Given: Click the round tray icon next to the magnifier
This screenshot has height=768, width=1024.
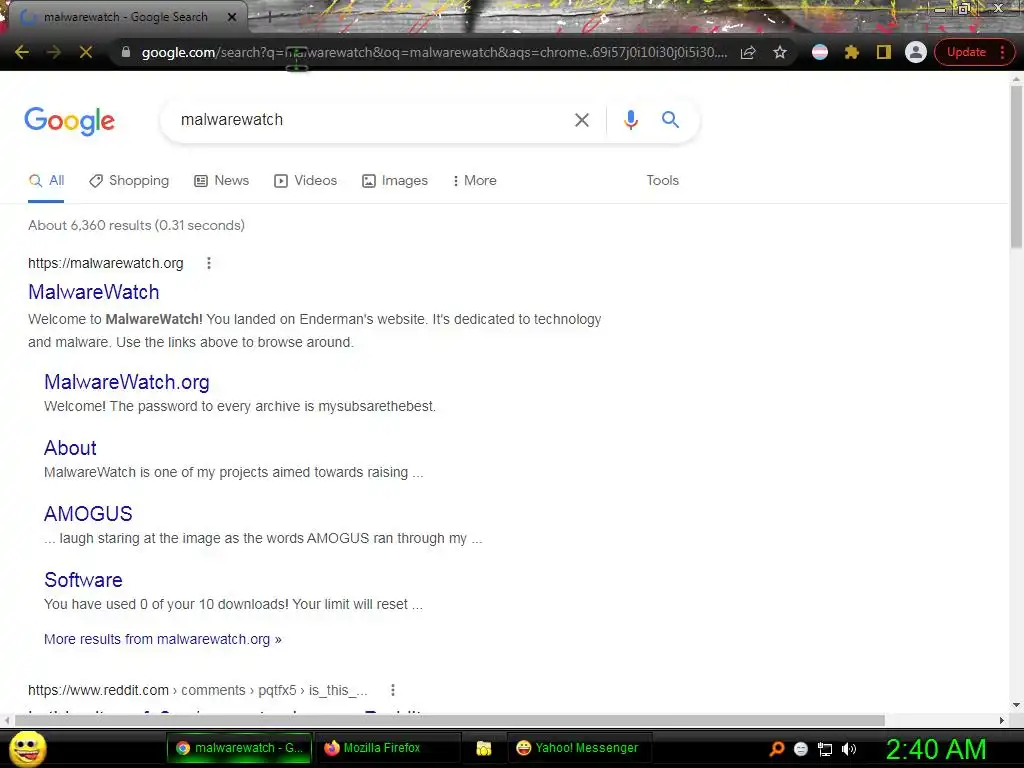Looking at the screenshot, I should pyautogui.click(x=801, y=749).
